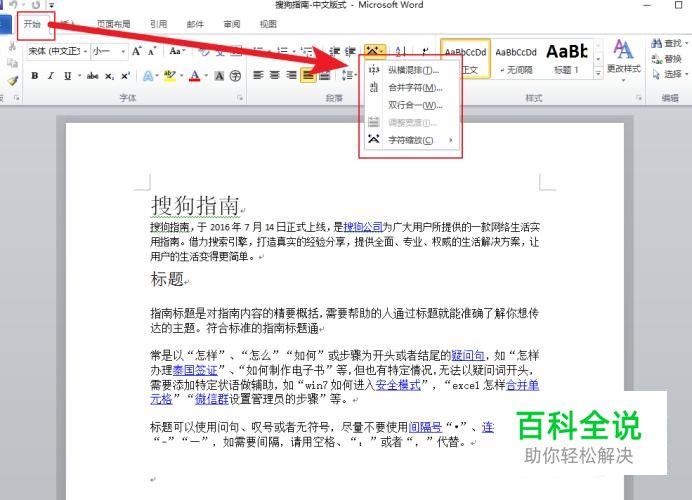692x500 pixels.
Task: Switch to the 引用 tab
Action: (x=158, y=24)
